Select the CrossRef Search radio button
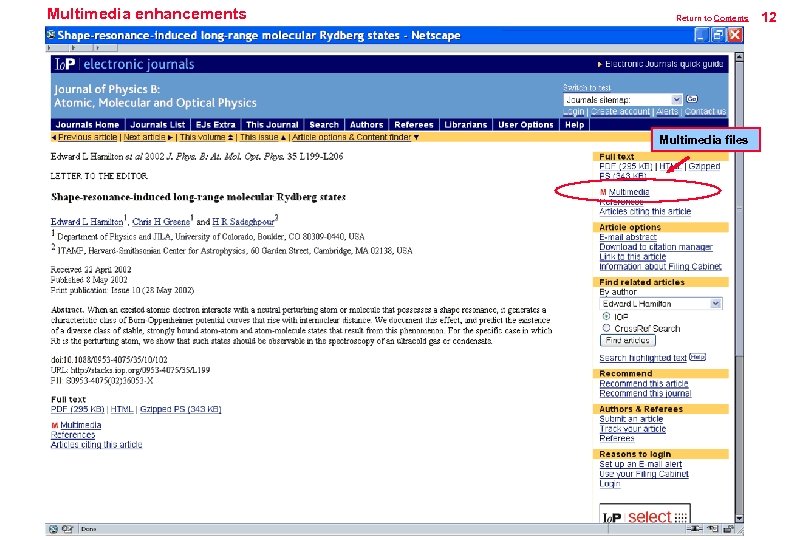794x540 pixels. pyautogui.click(x=606, y=328)
